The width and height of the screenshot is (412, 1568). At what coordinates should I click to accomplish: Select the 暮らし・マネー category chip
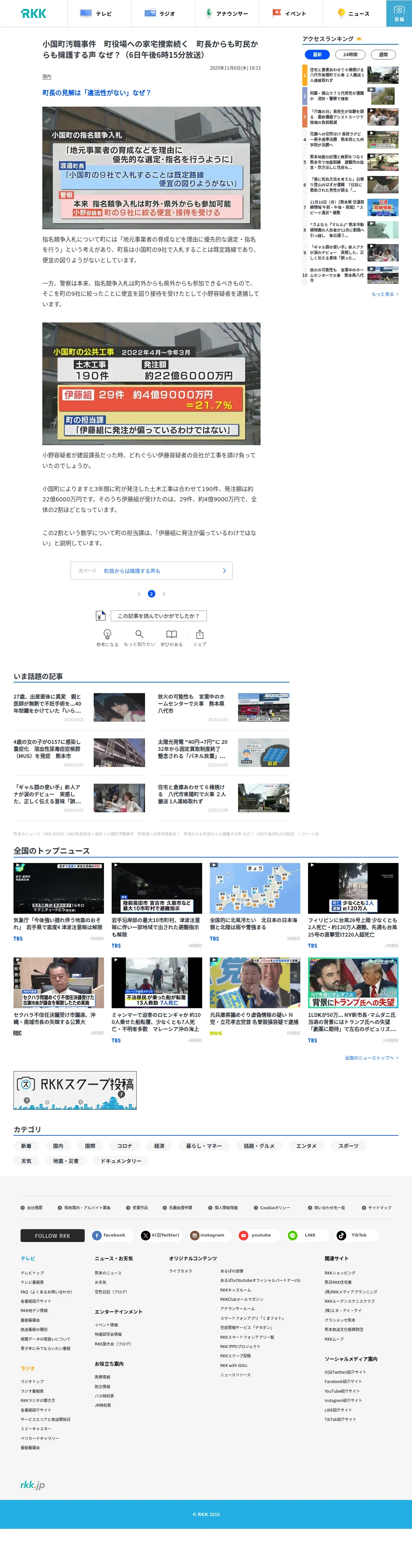pos(204,1146)
